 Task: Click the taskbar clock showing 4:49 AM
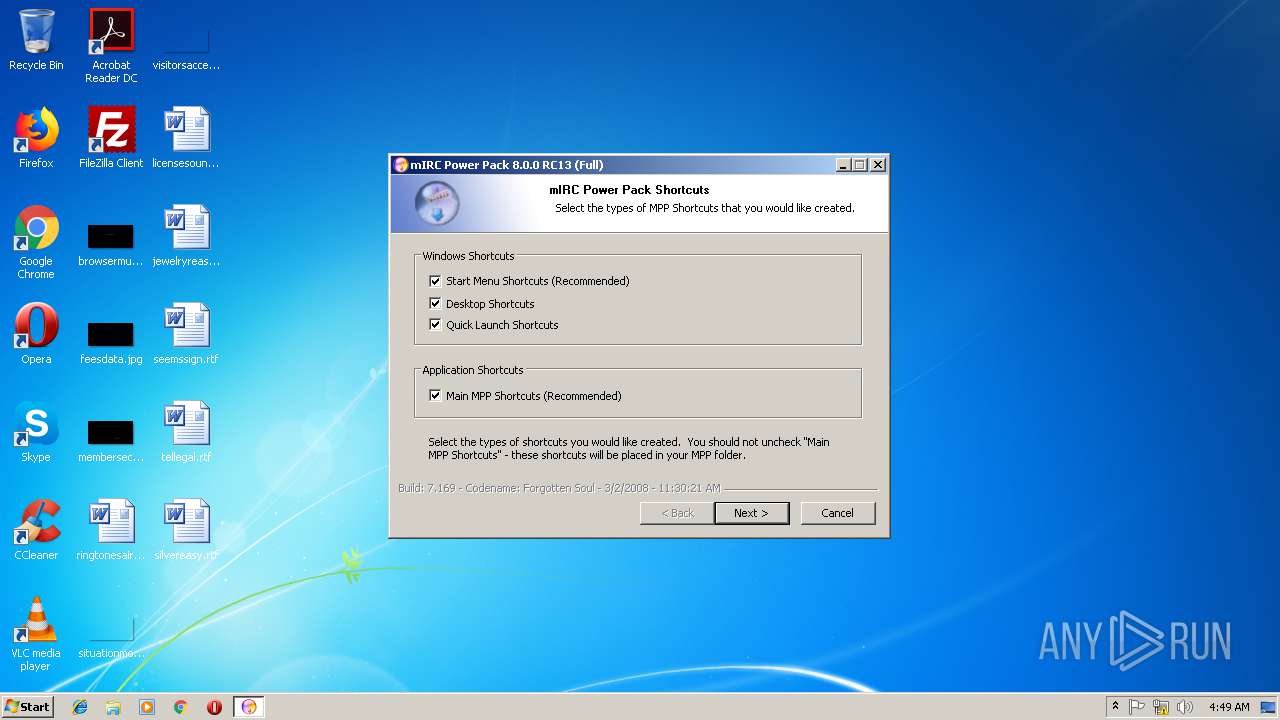pos(1228,707)
